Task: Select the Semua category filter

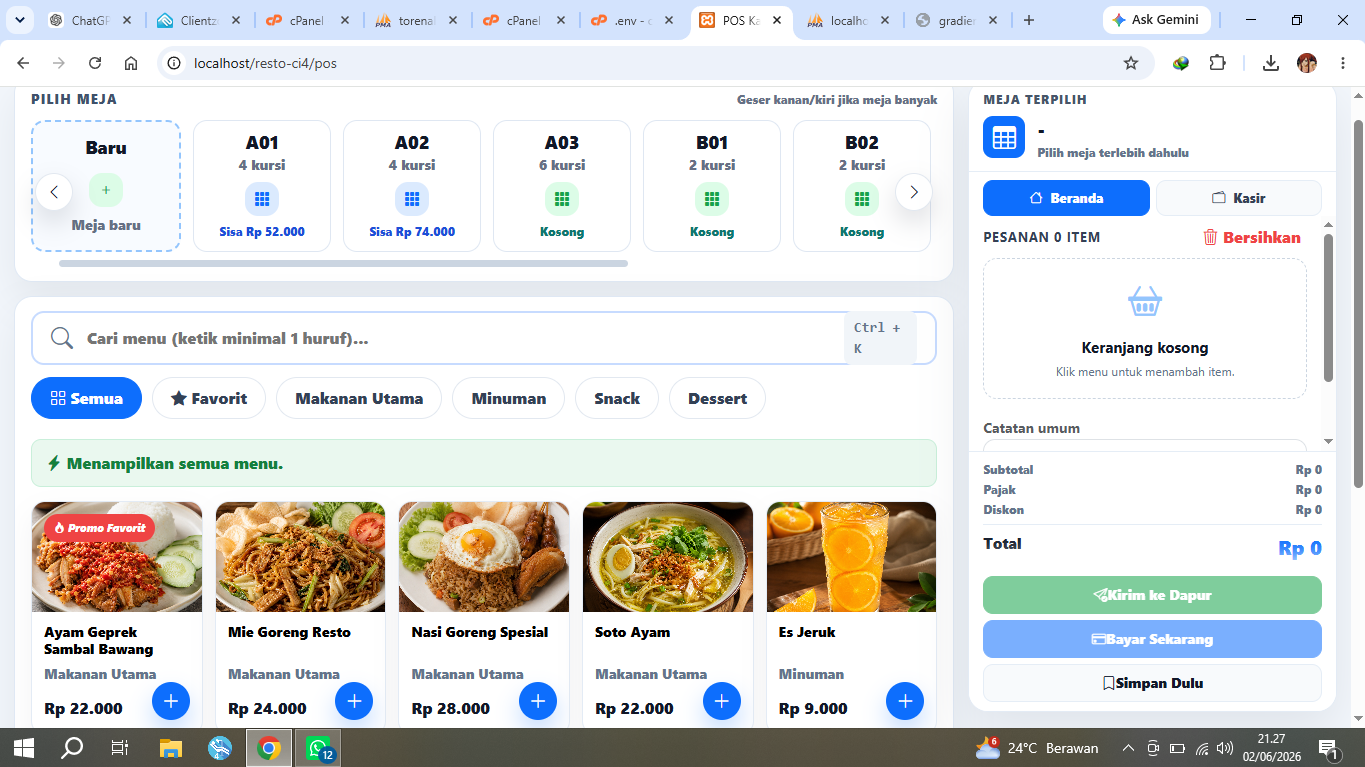Action: click(x=87, y=398)
